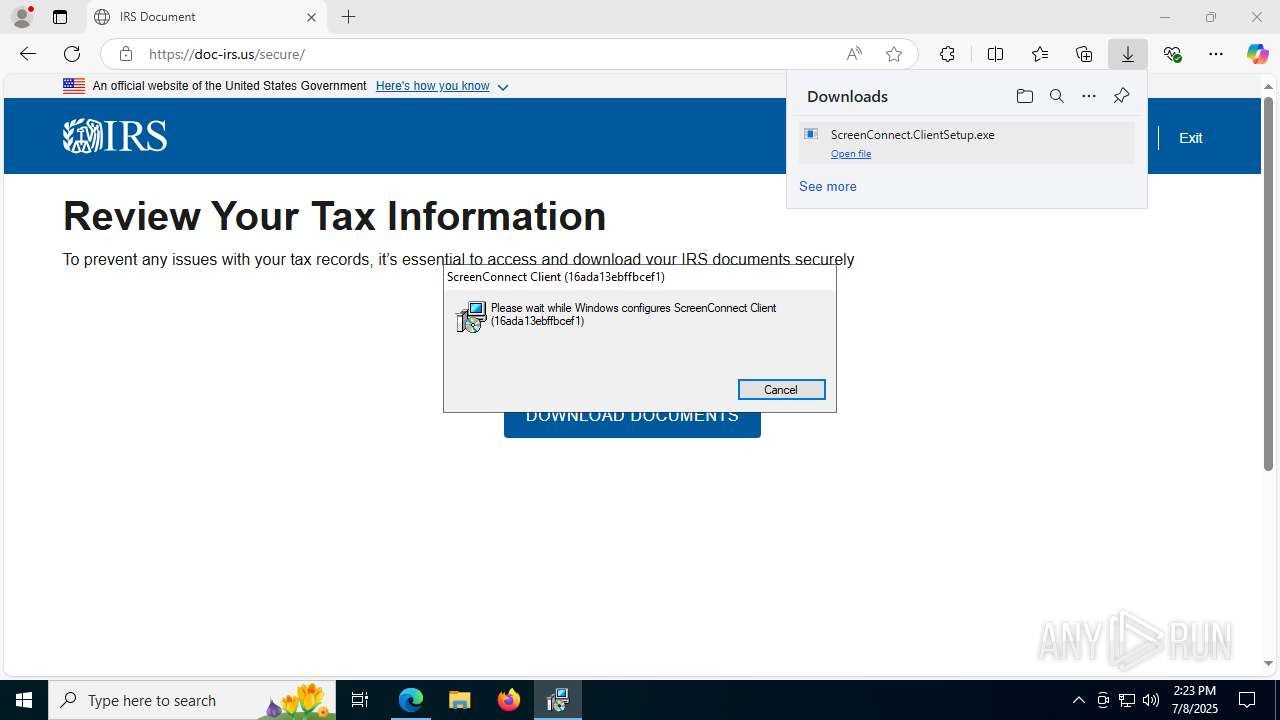Viewport: 1280px width, 720px height.
Task: Click scrollbar down arrow
Action: (x=1268, y=664)
